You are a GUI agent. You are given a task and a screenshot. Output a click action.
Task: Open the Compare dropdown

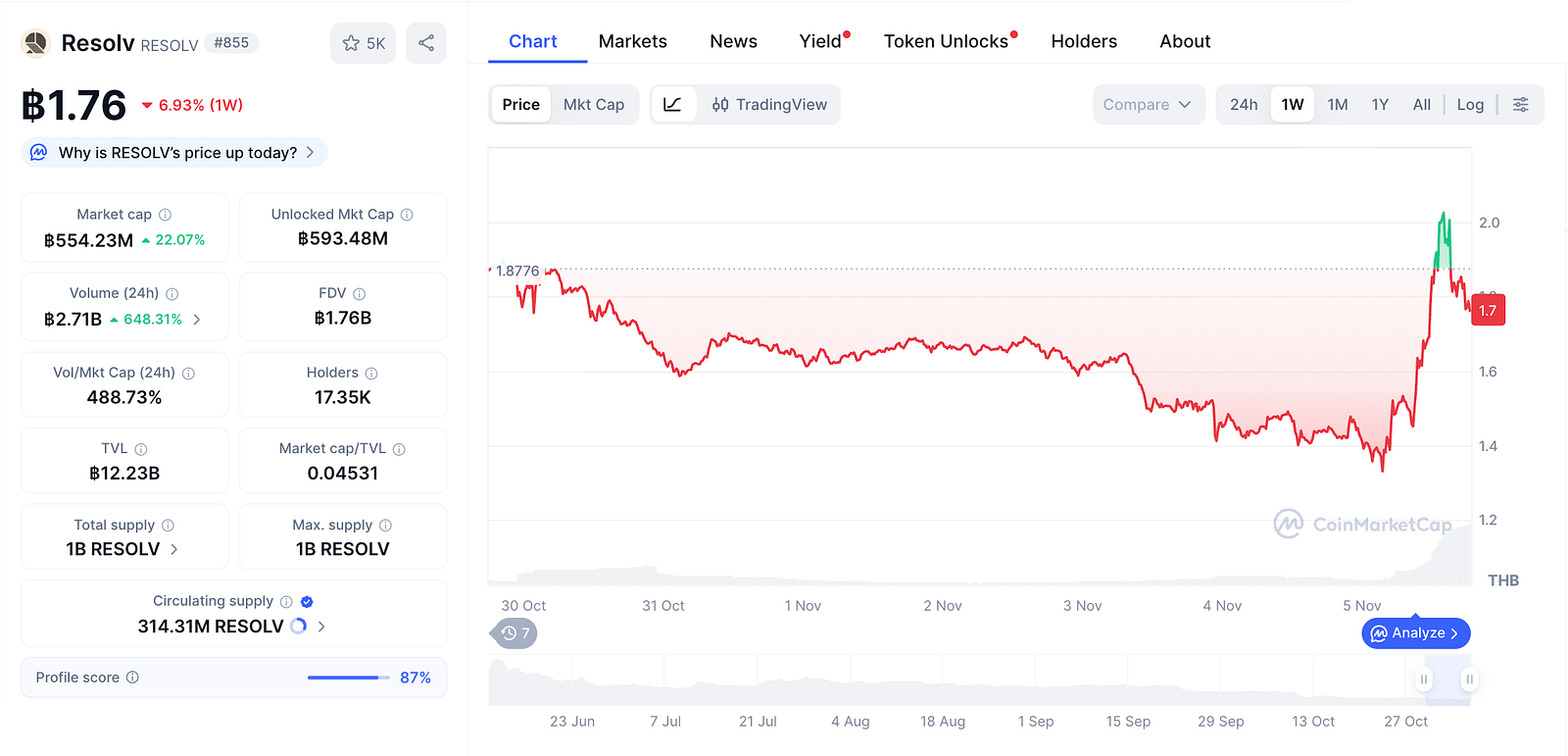point(1148,105)
